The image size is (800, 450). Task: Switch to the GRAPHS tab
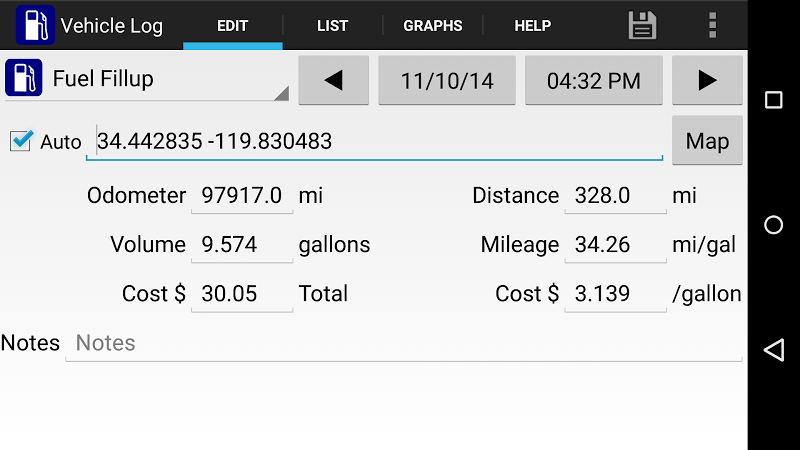click(433, 25)
